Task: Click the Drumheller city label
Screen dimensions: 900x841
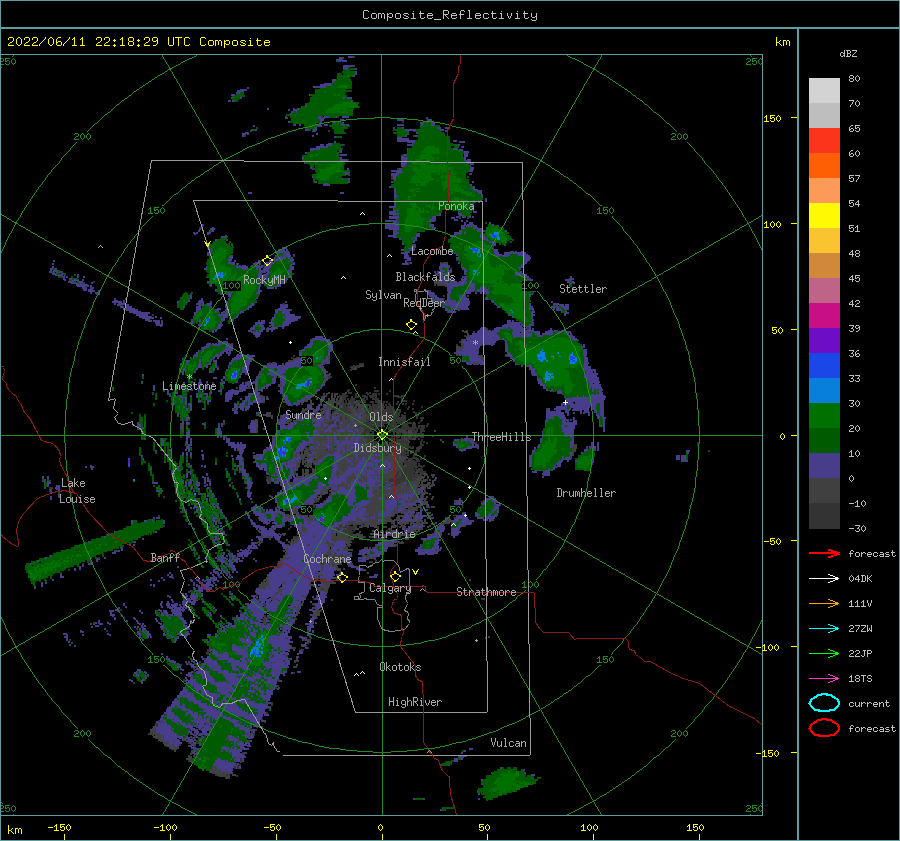Action: click(586, 493)
